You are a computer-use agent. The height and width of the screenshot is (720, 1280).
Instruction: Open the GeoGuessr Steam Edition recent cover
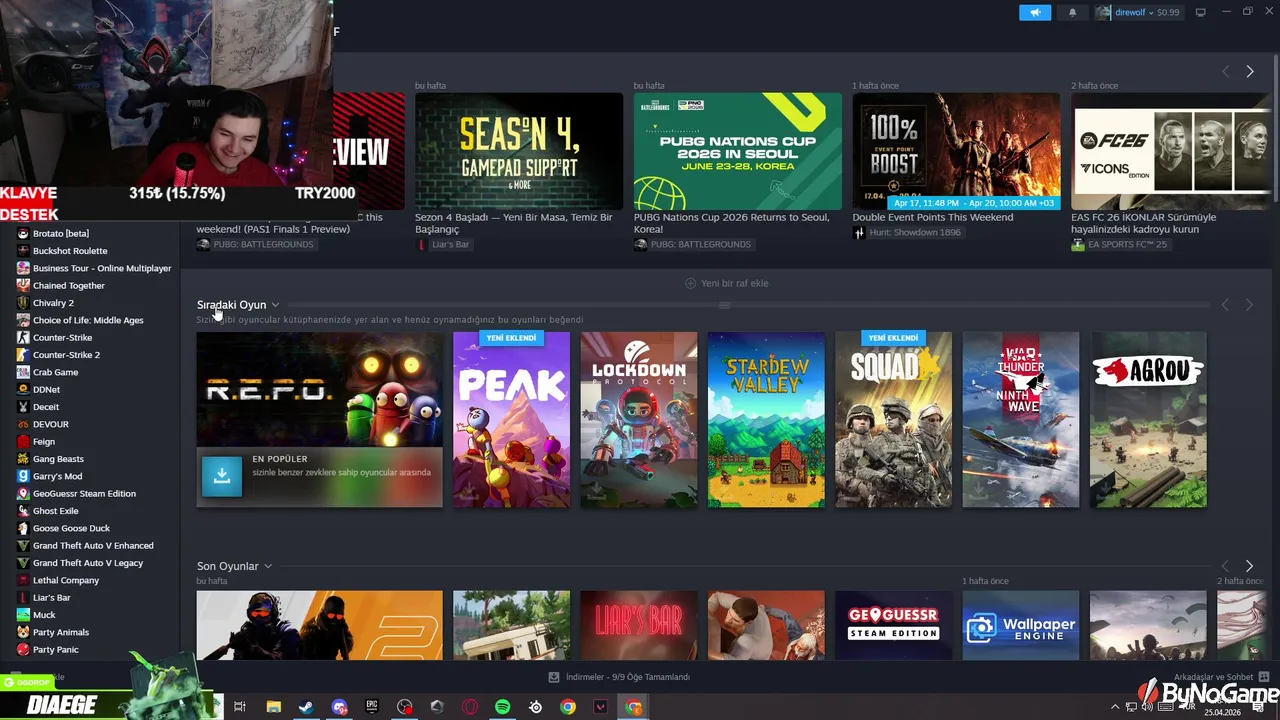tap(893, 625)
